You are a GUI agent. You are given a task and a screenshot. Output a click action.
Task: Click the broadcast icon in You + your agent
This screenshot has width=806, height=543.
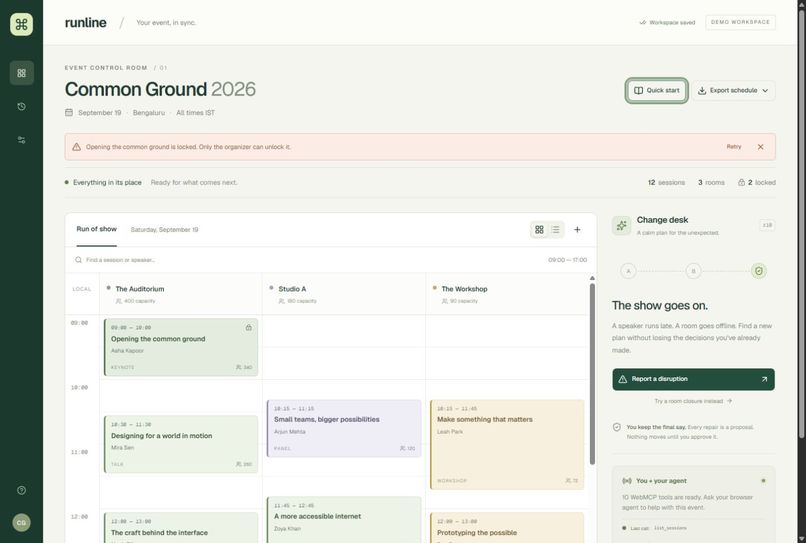627,481
